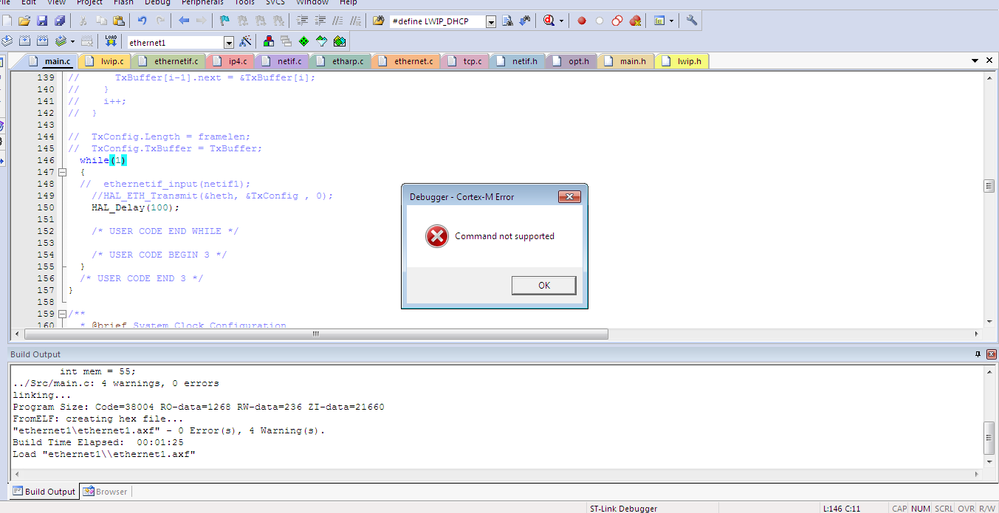Switch to the ethernet.c tab
Viewport: 999px width, 513px height.
tap(406, 61)
